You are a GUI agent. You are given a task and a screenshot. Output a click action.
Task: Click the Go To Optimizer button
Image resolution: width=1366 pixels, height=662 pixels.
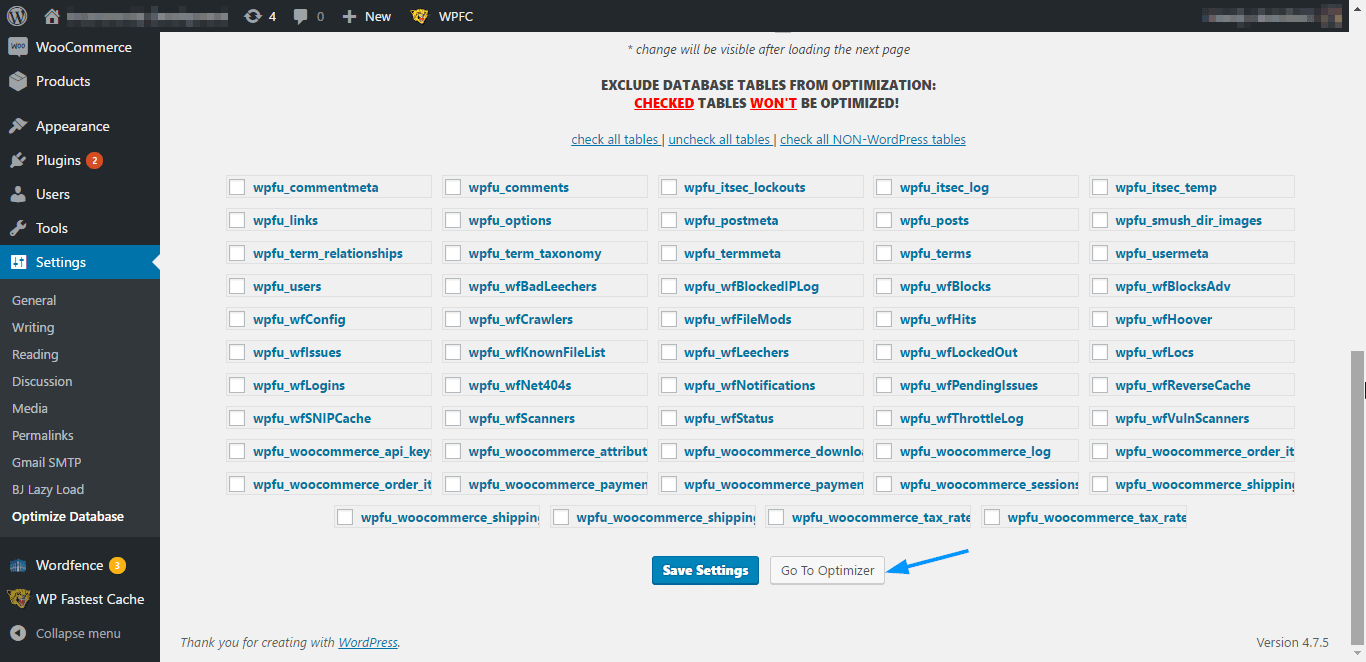click(x=827, y=570)
